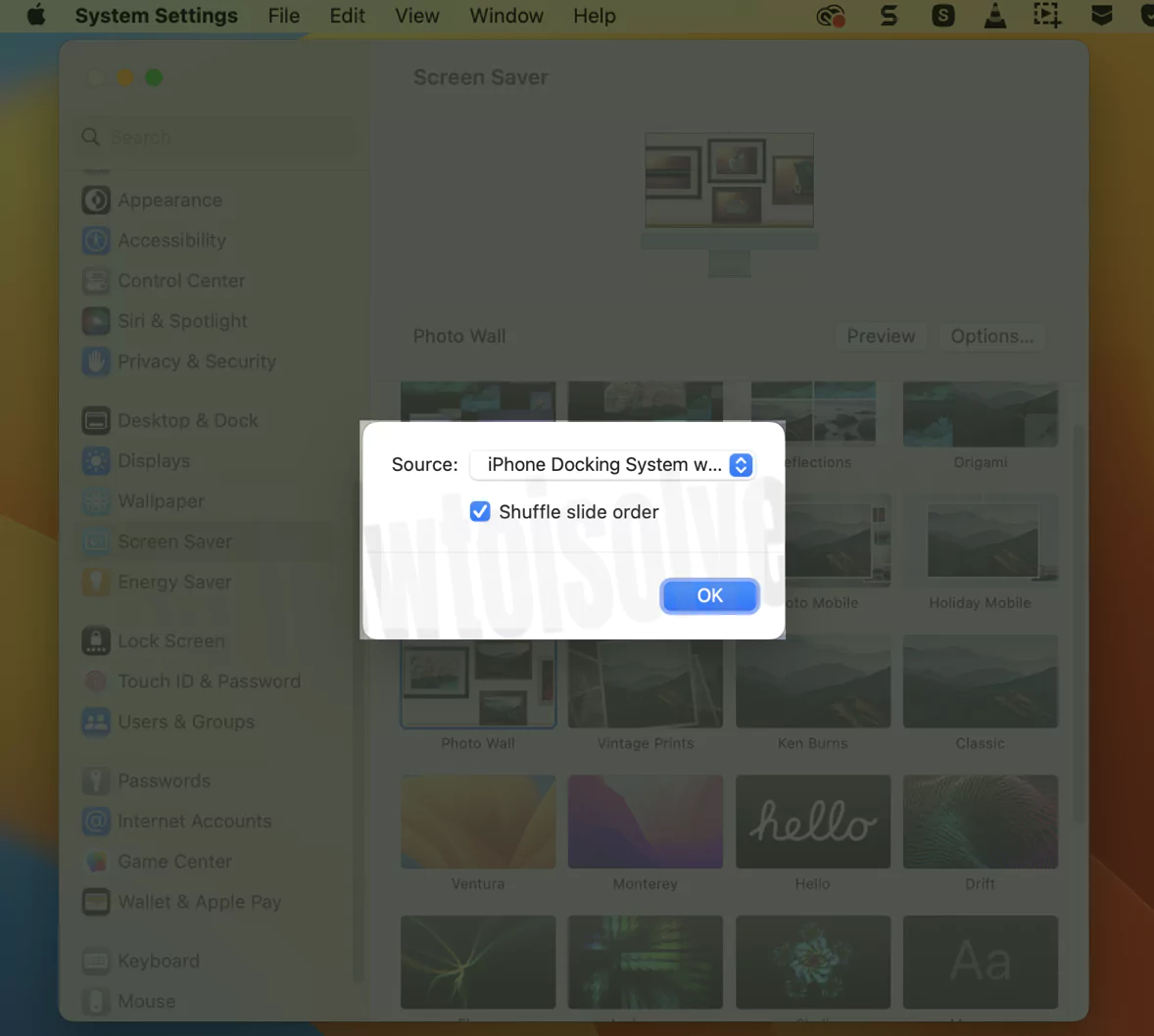Open the Window menu
Screen dimensions: 1154x1036
coord(506,16)
